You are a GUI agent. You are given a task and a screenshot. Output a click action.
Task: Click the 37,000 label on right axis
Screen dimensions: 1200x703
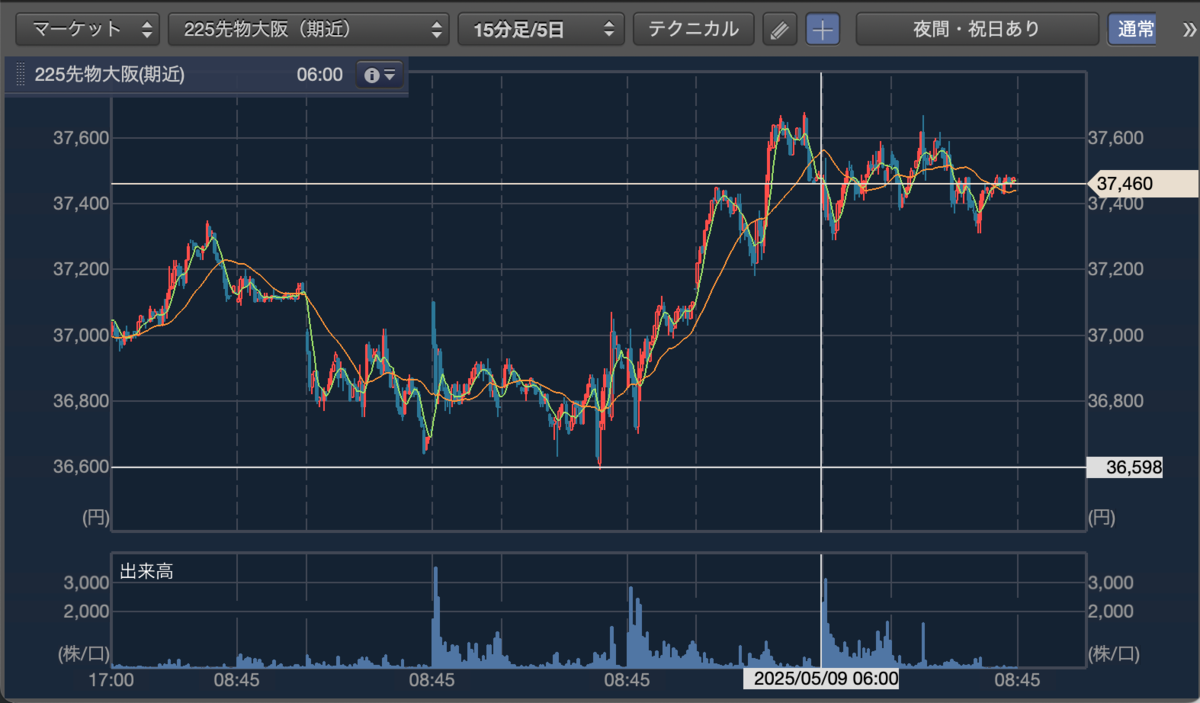[x=1115, y=335]
